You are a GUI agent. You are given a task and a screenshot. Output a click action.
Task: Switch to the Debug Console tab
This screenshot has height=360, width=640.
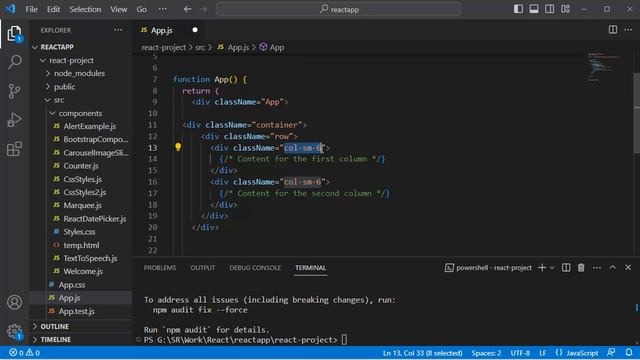coord(255,268)
